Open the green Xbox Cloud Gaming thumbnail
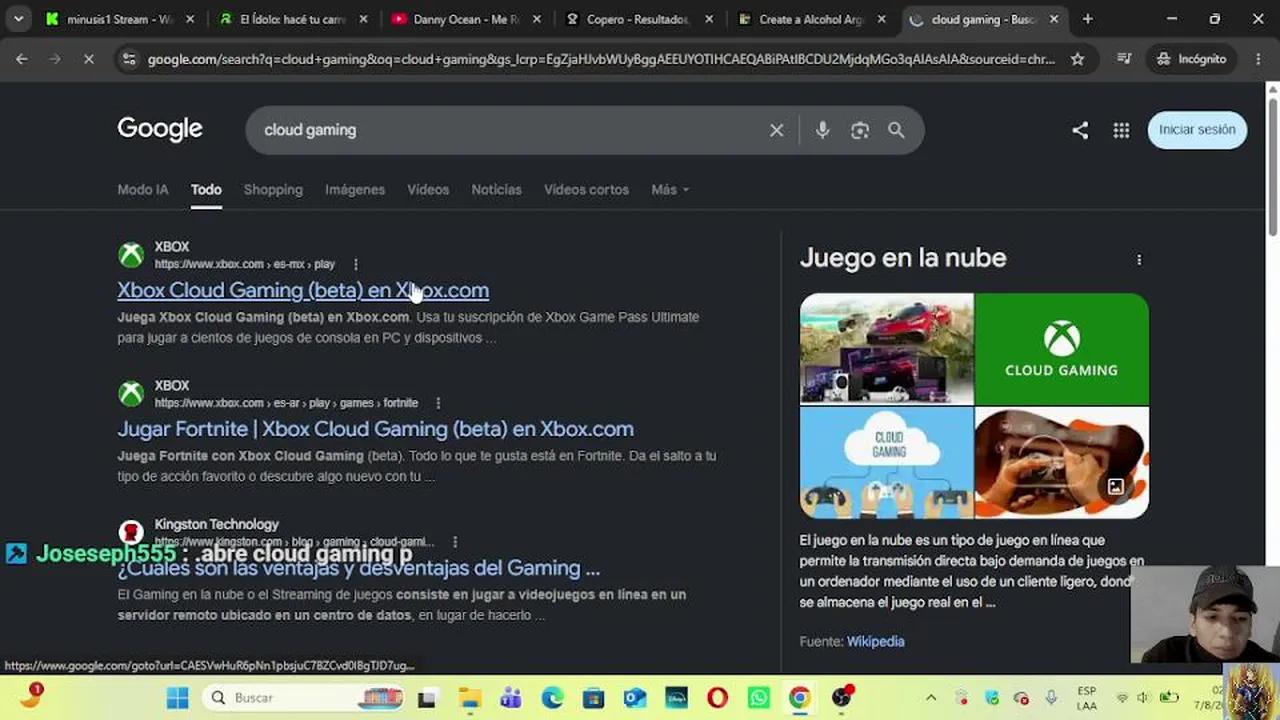This screenshot has height=720, width=1280. (1062, 348)
